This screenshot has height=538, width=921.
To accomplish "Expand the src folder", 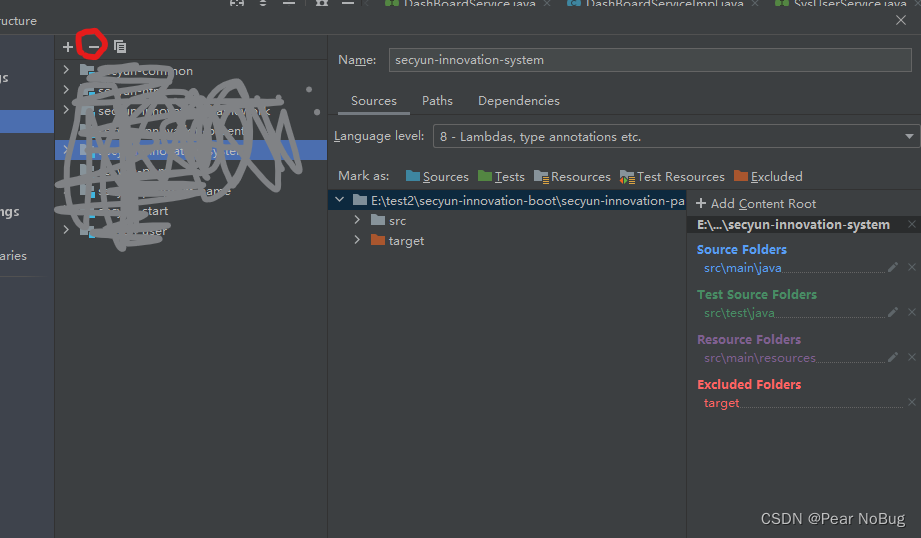I will click(x=357, y=220).
